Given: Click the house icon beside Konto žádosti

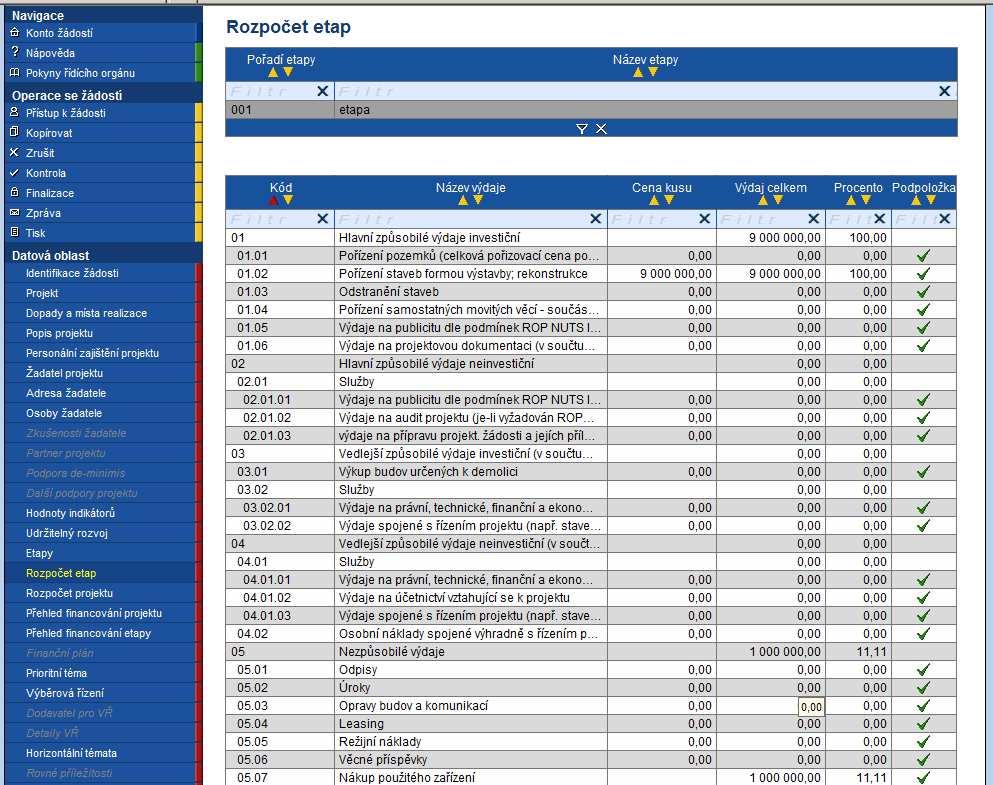Looking at the screenshot, I should [15, 32].
